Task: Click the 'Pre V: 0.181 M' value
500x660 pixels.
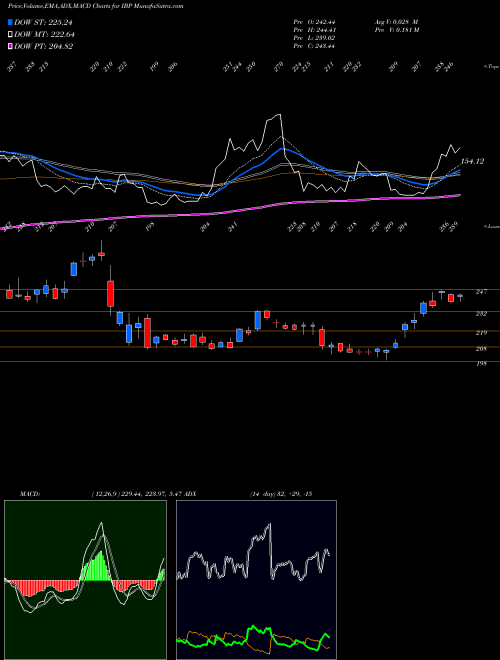Action: pyautogui.click(x=396, y=30)
